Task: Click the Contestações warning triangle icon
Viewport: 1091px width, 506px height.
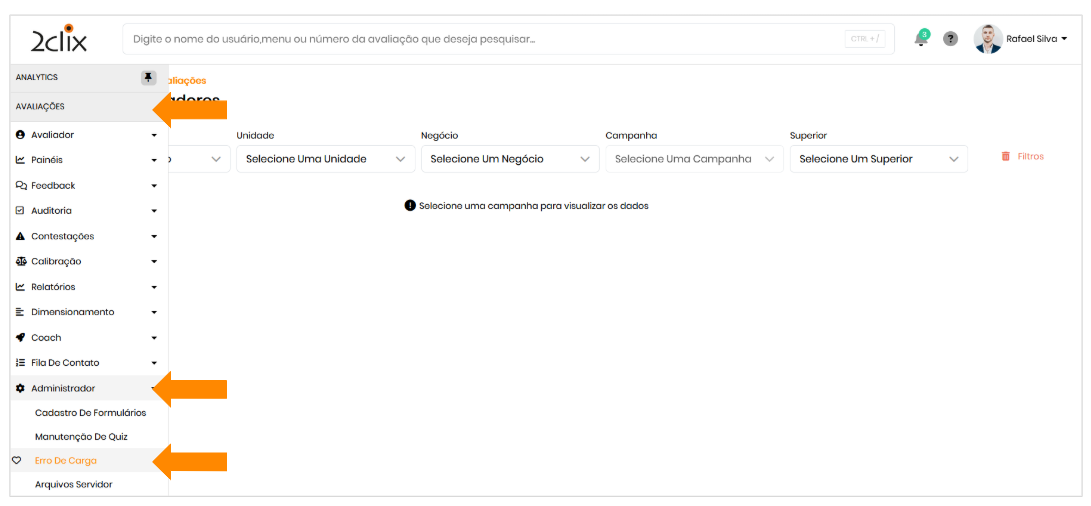Action: coord(20,236)
